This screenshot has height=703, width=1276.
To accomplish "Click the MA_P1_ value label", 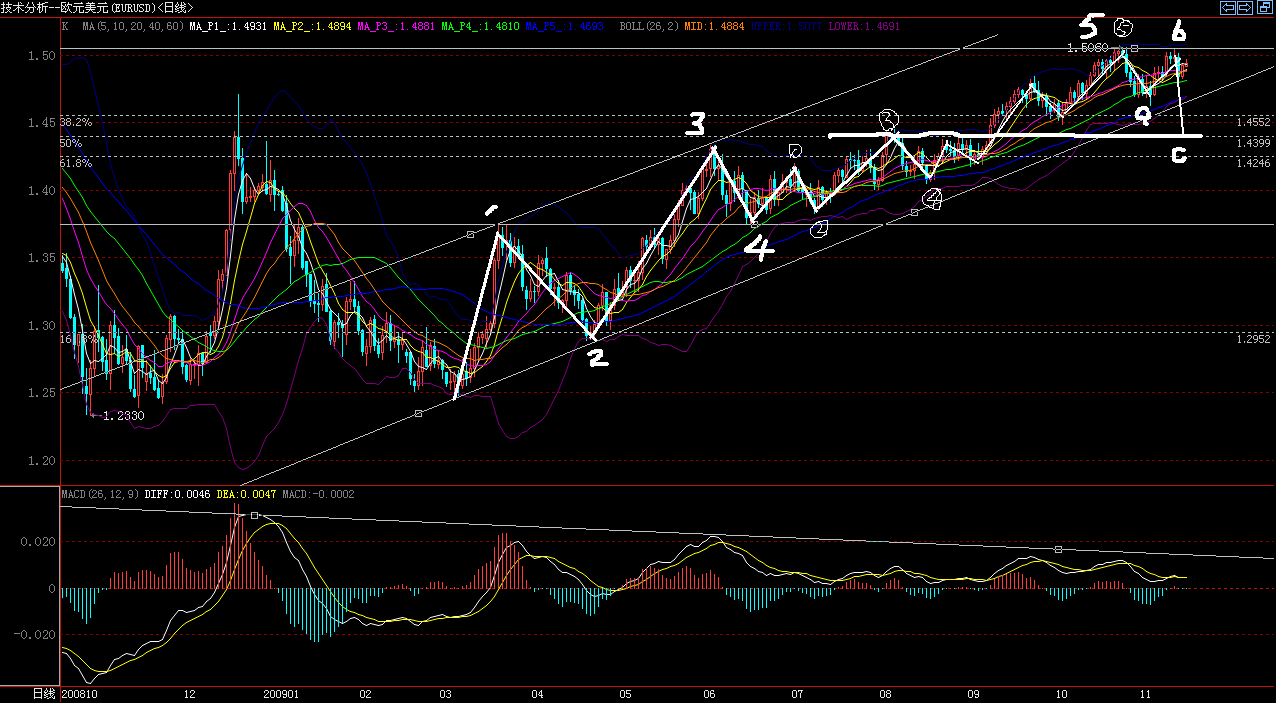I will coord(229,25).
